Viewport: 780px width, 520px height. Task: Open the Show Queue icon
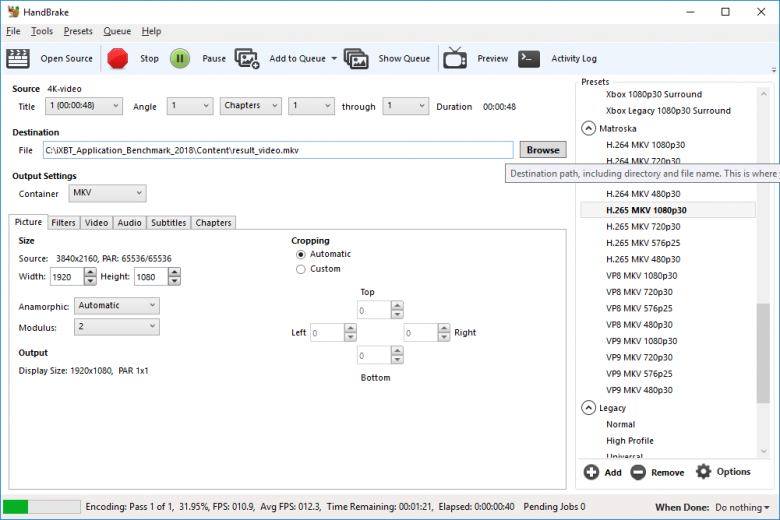356,59
